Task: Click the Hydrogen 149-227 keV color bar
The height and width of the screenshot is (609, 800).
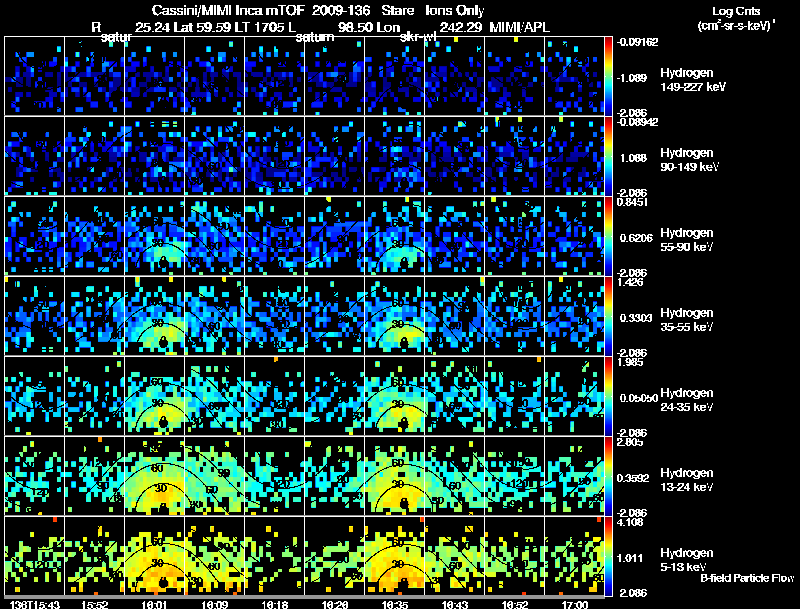Action: [x=608, y=76]
